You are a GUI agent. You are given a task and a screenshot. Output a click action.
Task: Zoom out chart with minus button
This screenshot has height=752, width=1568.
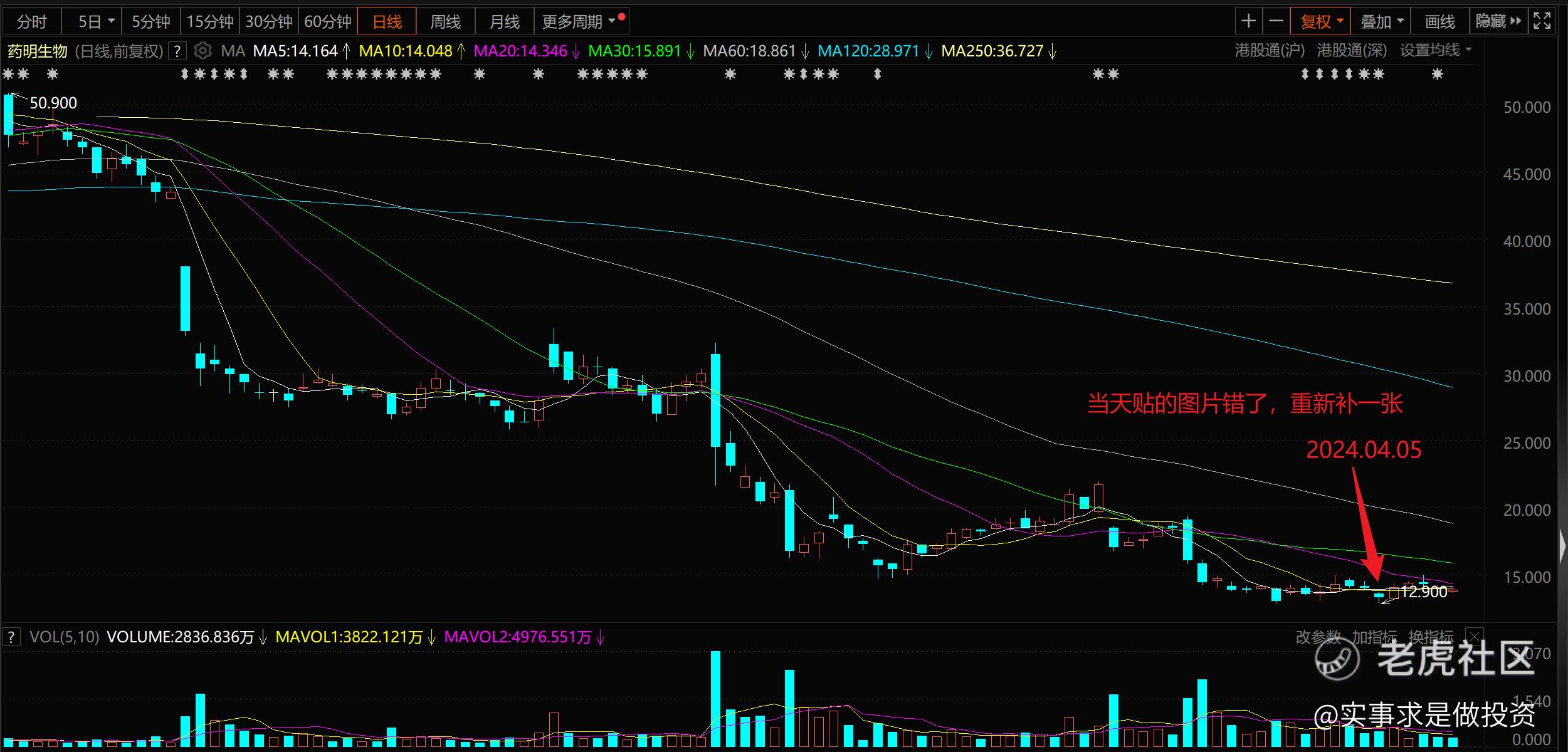point(1276,21)
